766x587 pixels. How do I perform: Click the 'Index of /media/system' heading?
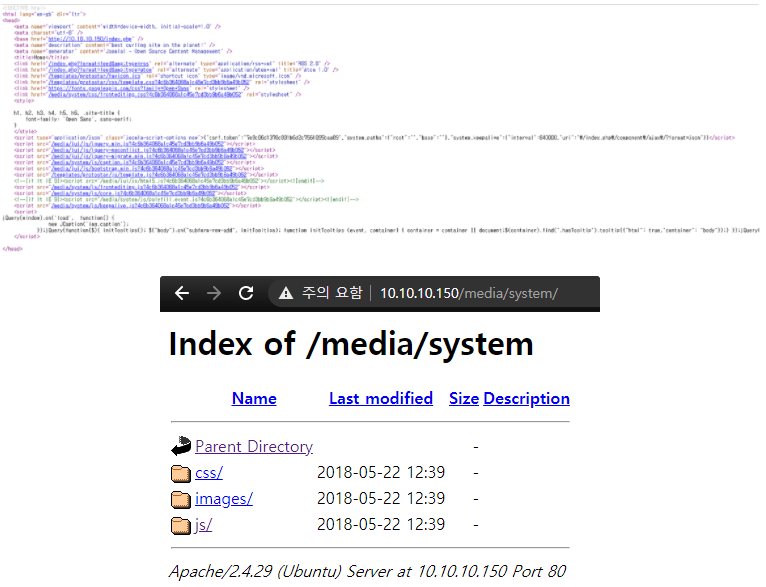351,344
